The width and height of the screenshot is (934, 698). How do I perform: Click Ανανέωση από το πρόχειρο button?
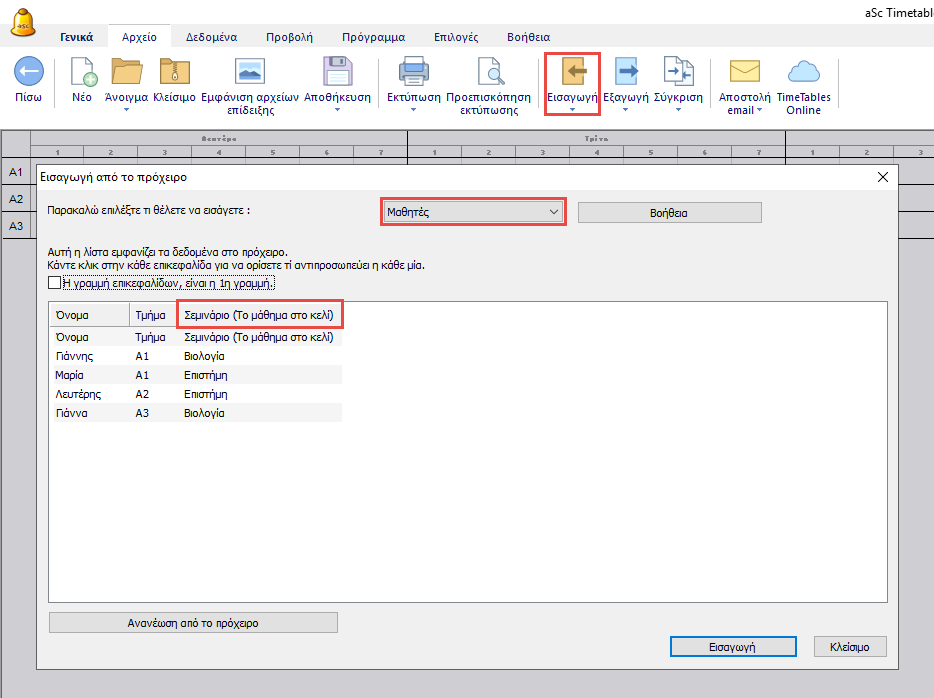(193, 622)
